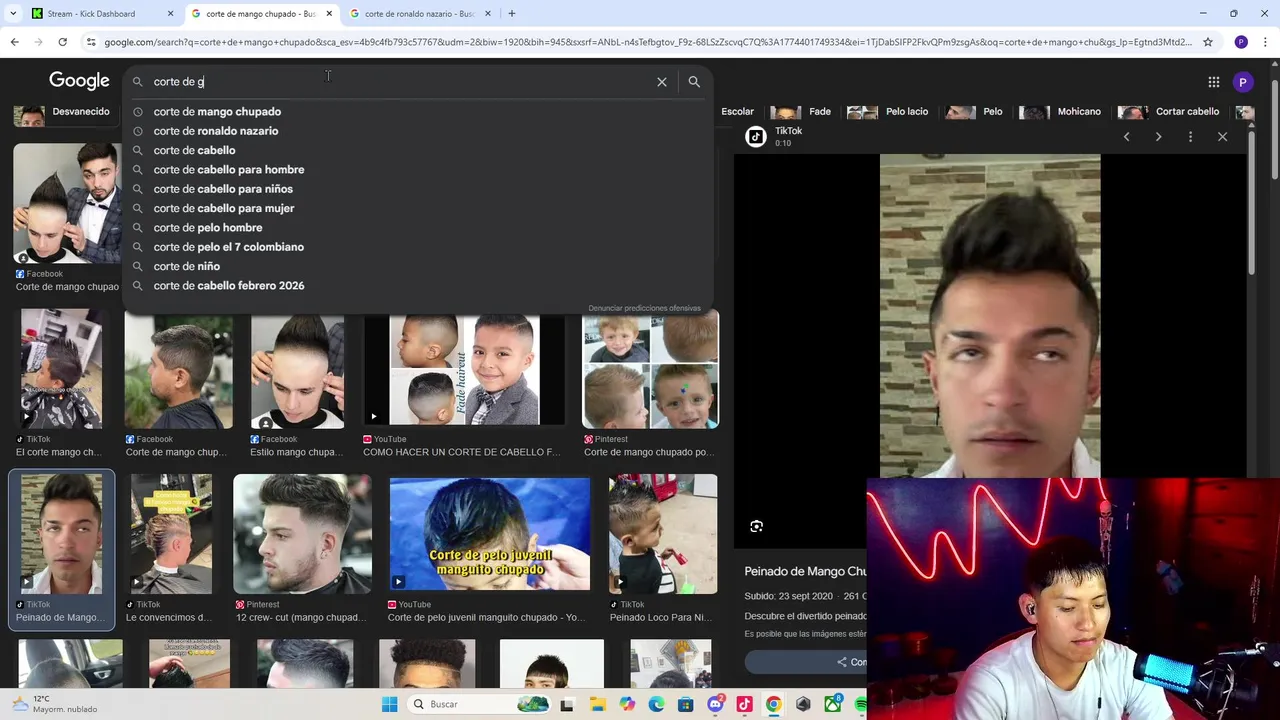Clear the search box text with the X
Image resolution: width=1280 pixels, height=720 pixels.
click(662, 82)
